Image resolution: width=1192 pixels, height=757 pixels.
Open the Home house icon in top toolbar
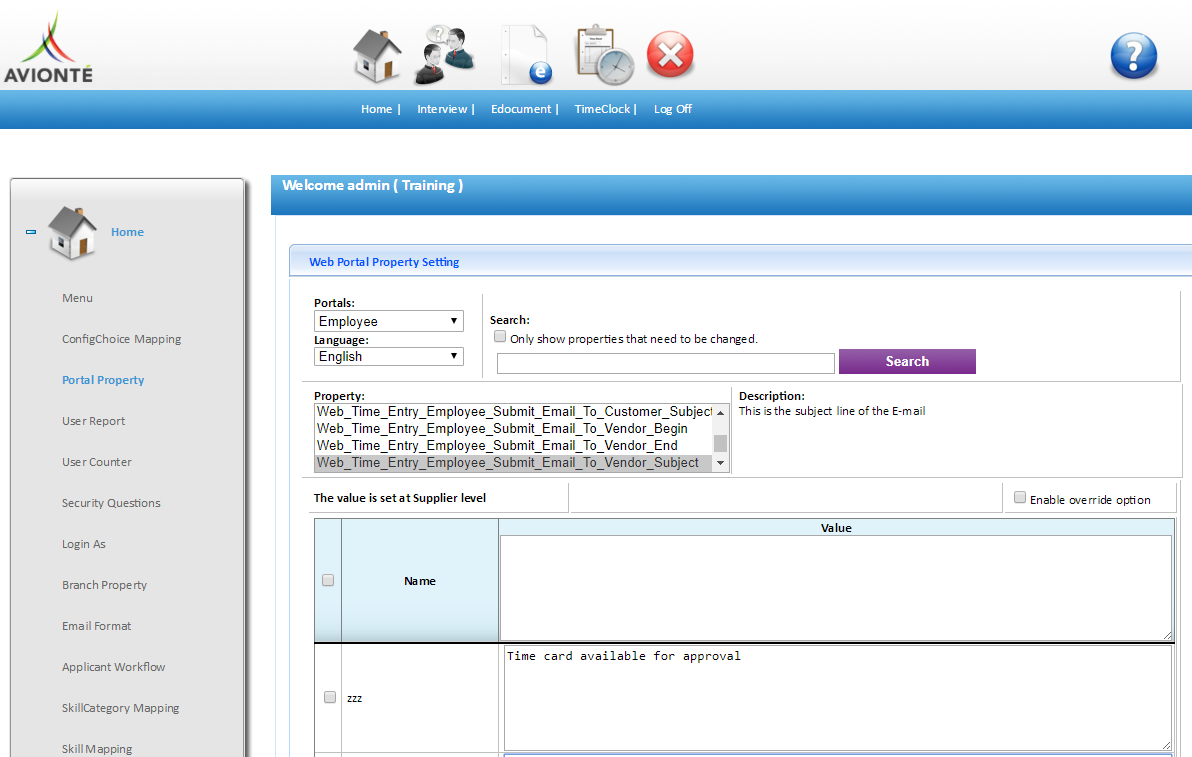point(377,55)
